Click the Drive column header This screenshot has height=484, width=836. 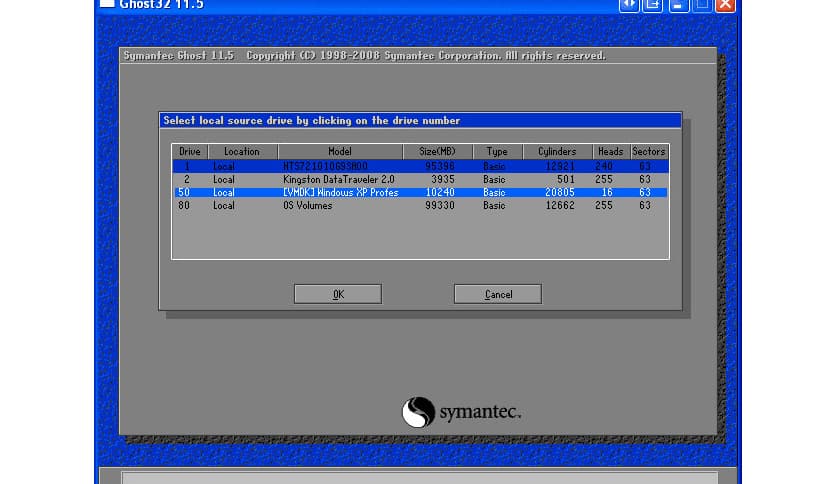pyautogui.click(x=190, y=152)
